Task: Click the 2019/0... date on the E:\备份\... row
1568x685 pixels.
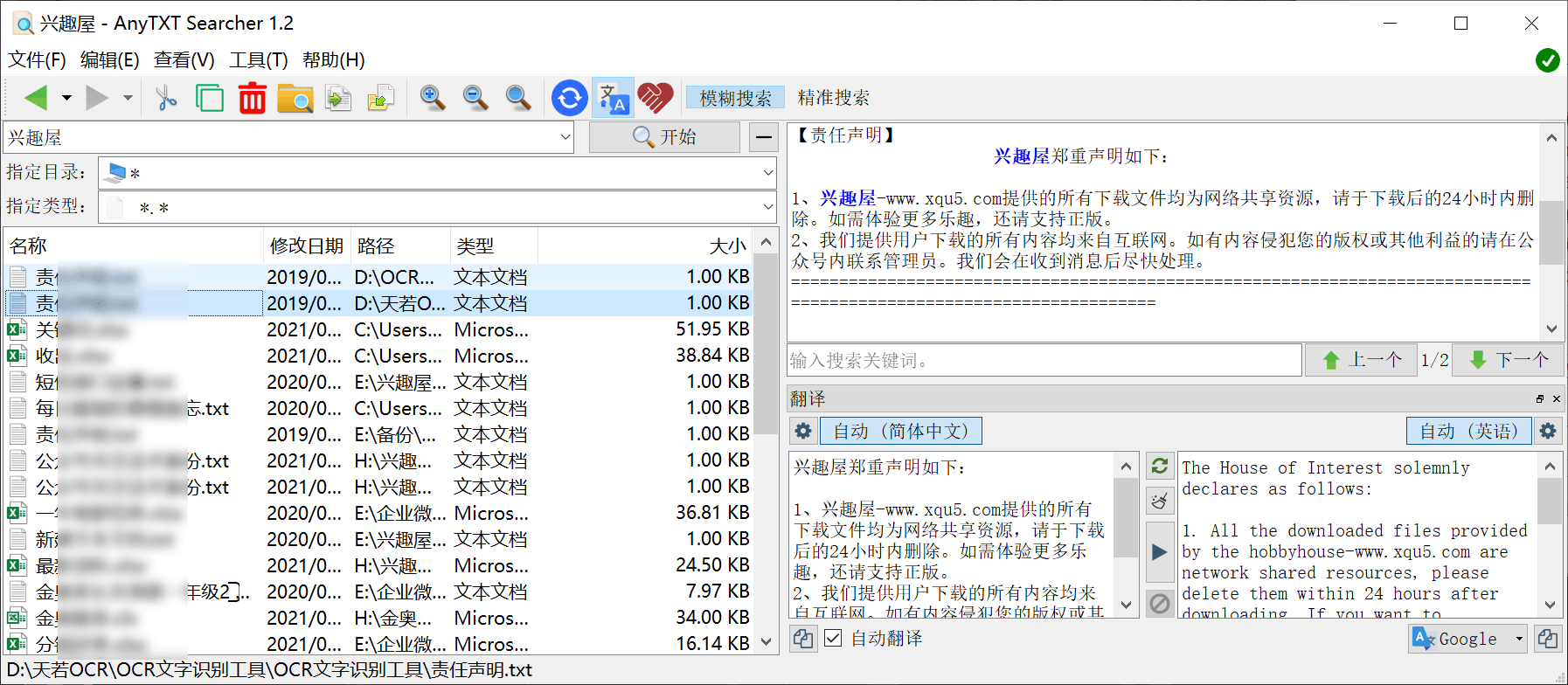Action: tap(304, 434)
